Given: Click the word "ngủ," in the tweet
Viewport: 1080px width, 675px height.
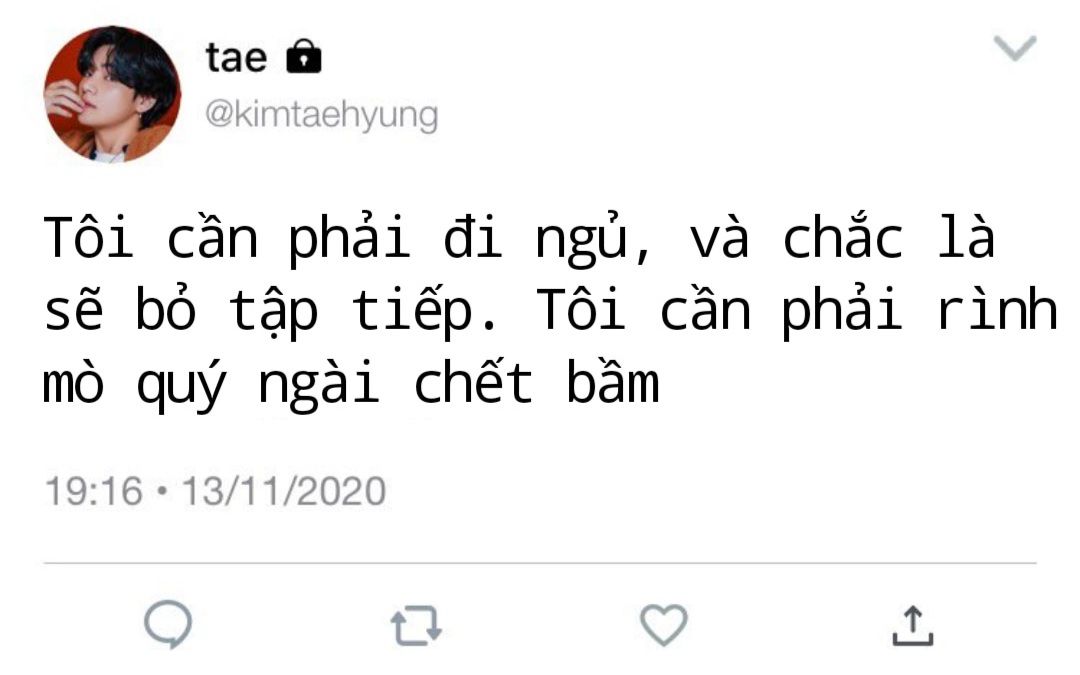Looking at the screenshot, I should click(593, 238).
